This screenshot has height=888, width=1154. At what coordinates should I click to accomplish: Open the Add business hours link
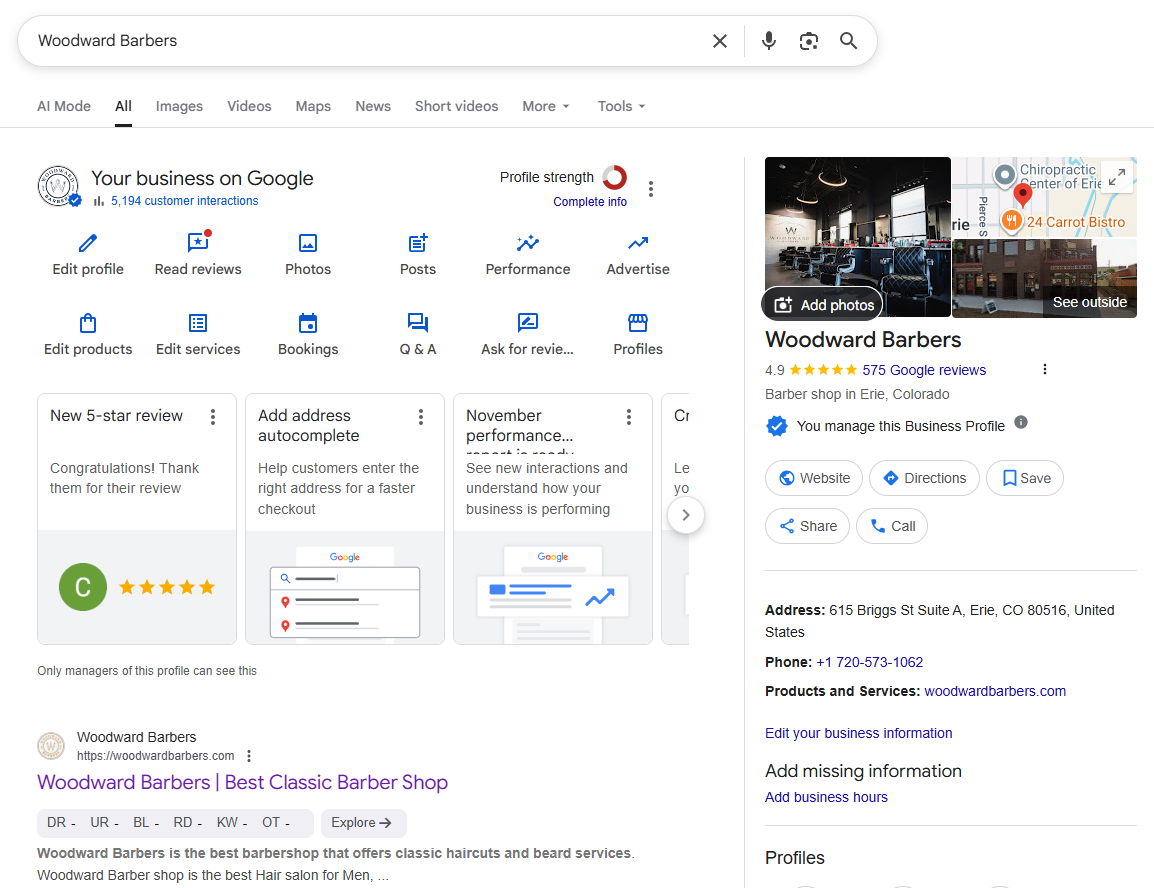826,797
